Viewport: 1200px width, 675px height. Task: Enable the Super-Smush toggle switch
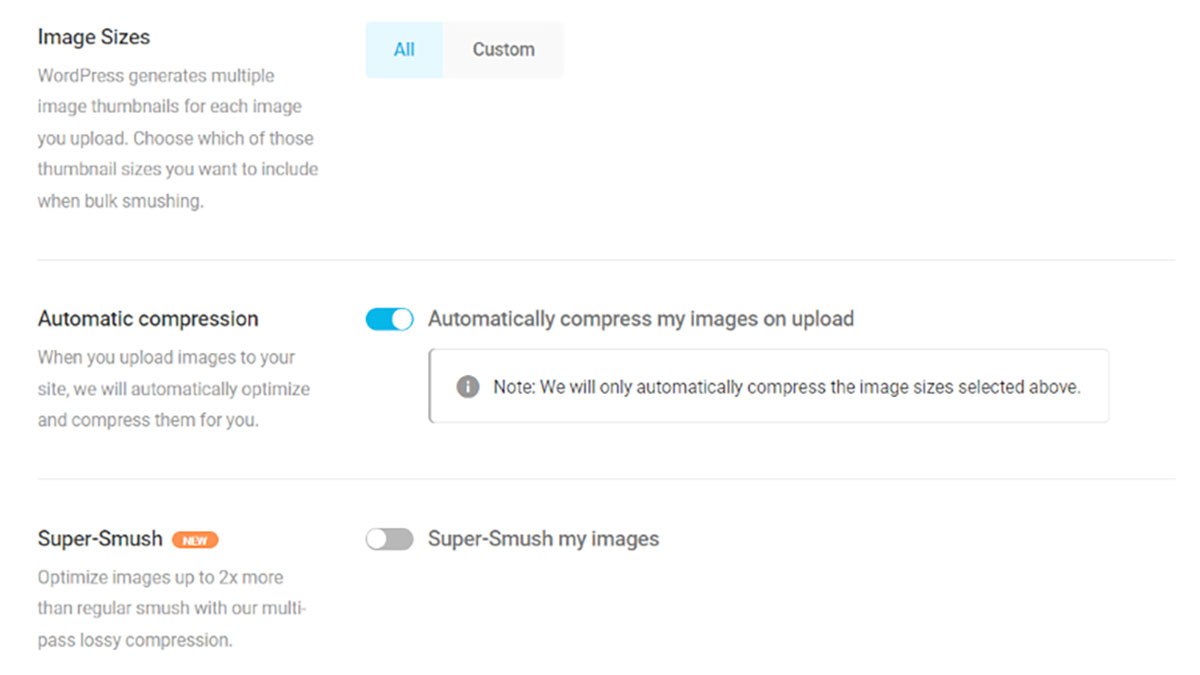389,539
